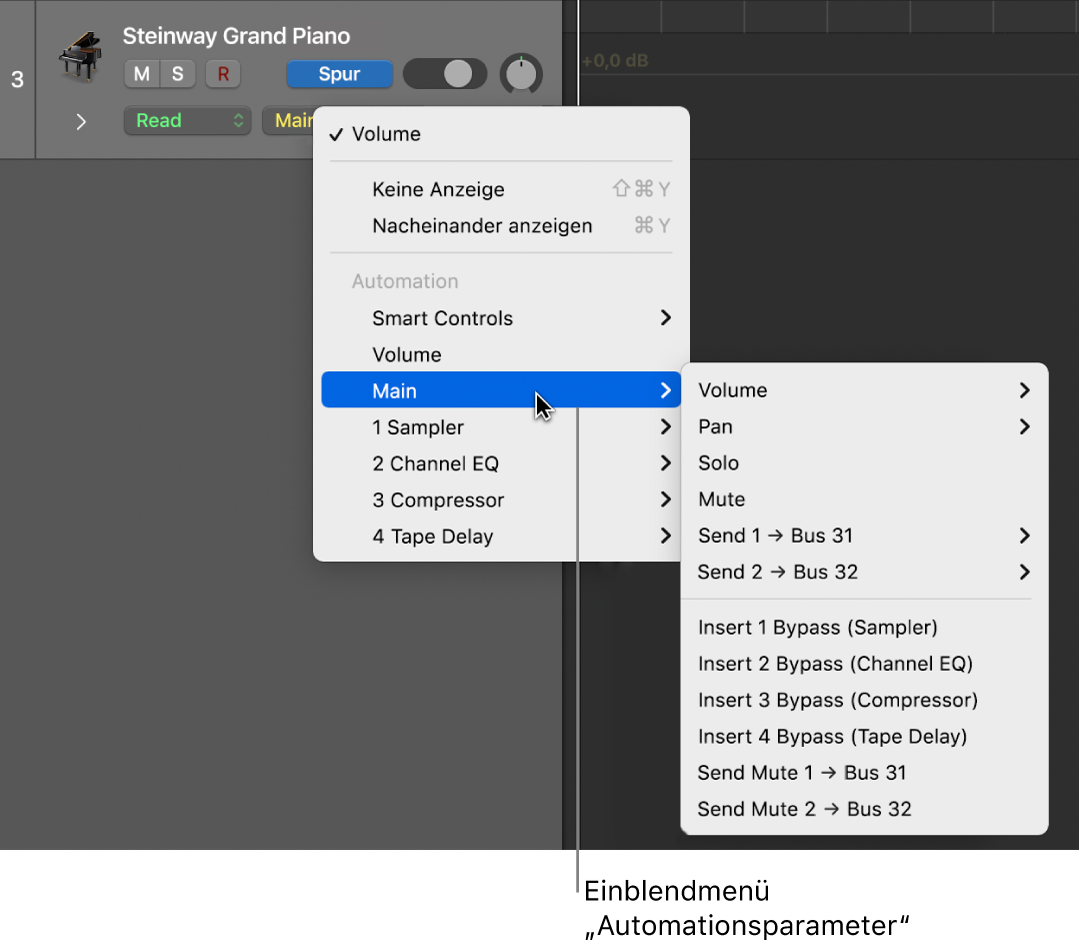Viewport: 1080px width, 947px height.
Task: Mute the track with the M button
Action: [x=143, y=74]
